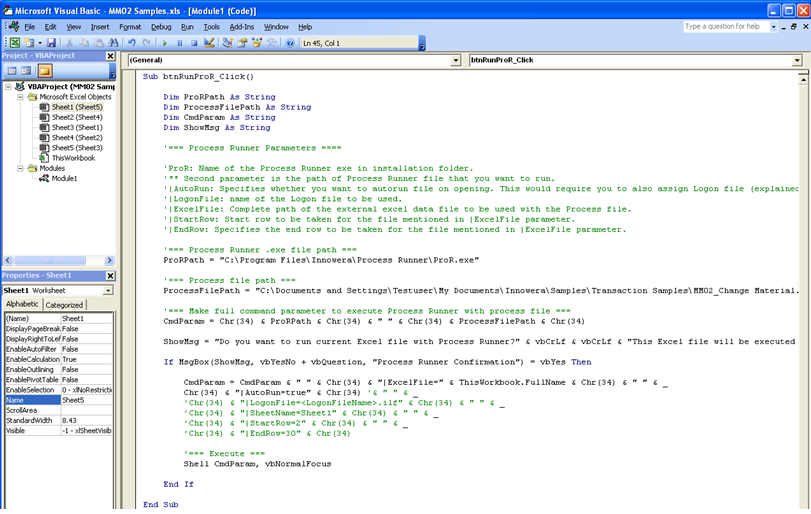Click the Visual Basic Help icon
Screen dimensions: 811x514
[x=290, y=43]
